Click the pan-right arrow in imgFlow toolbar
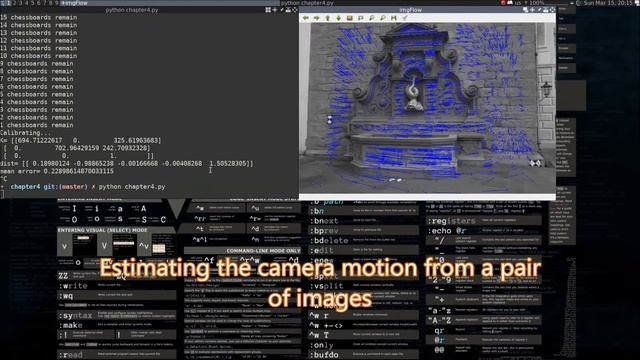This screenshot has height=360, width=640. (x=317, y=18)
